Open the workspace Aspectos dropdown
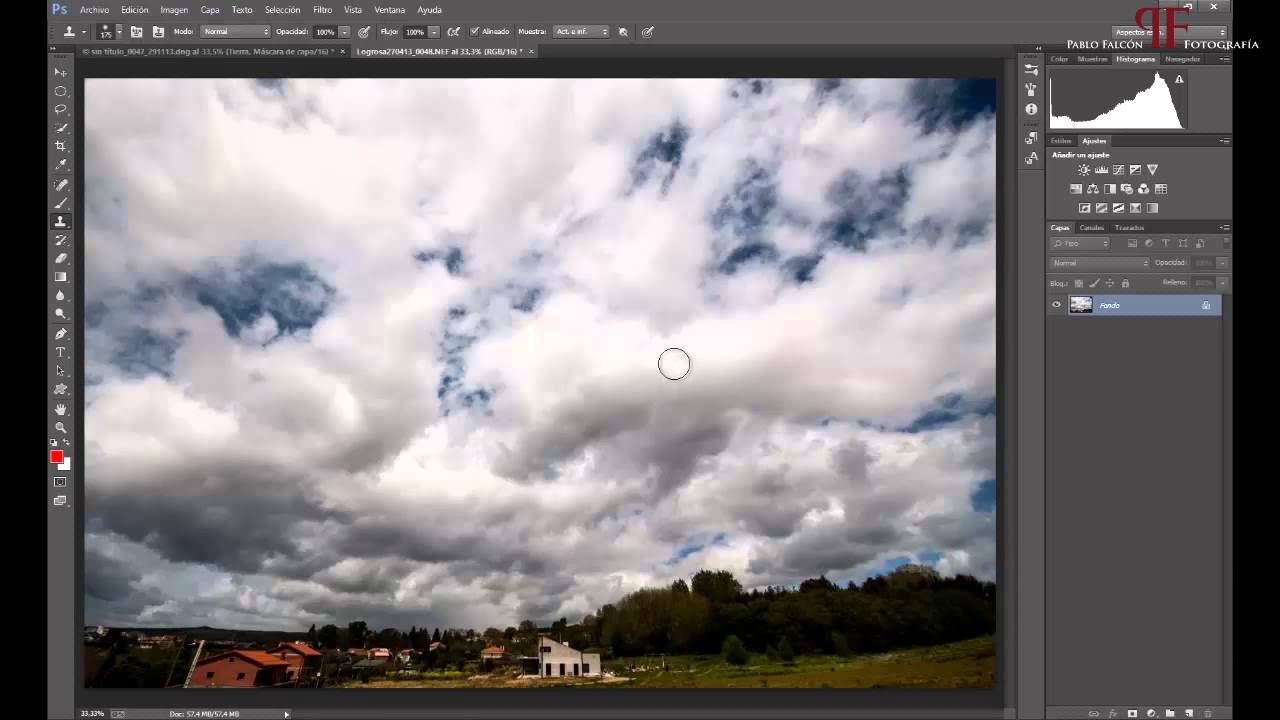 (x=1169, y=32)
